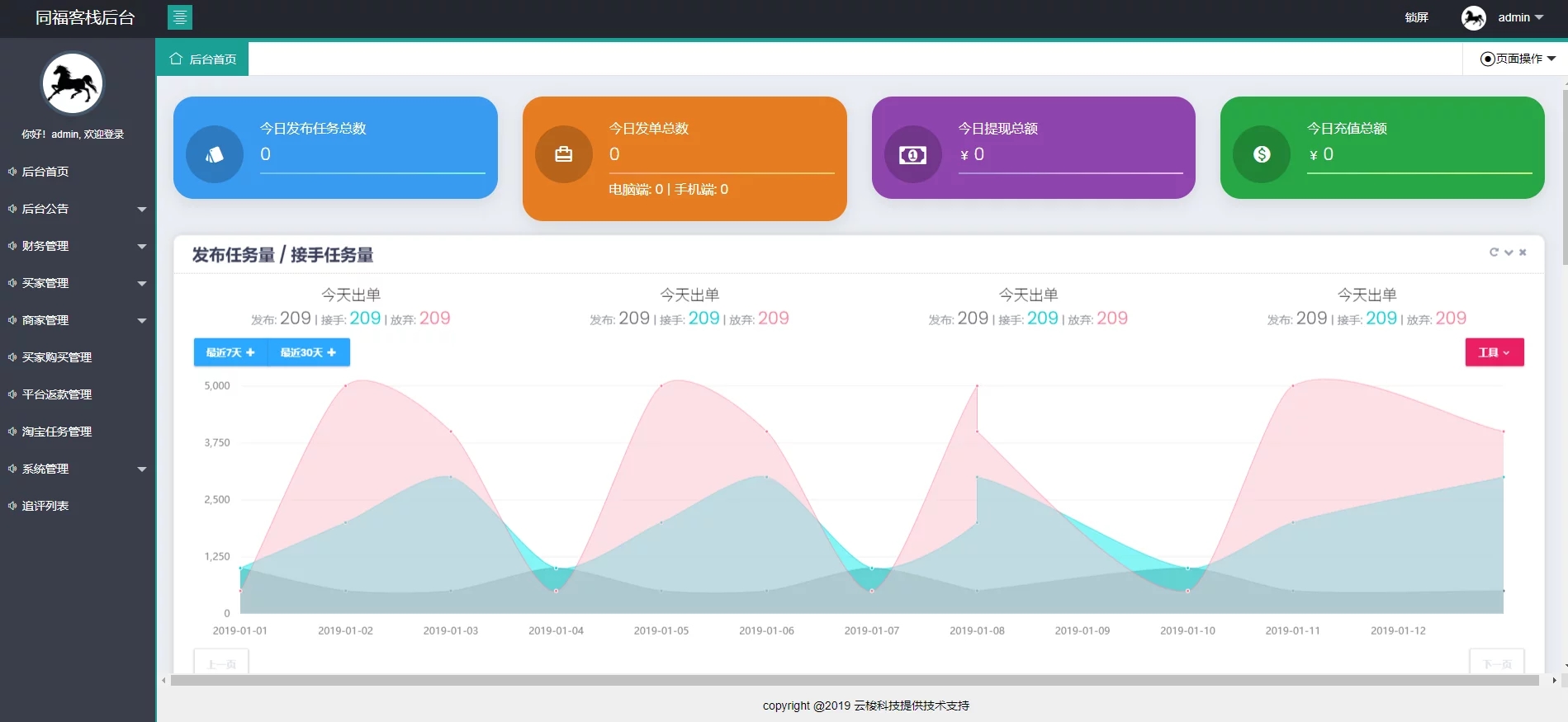Click the dollar coin icon on green card
Viewport: 1568px width, 722px height.
pyautogui.click(x=1261, y=154)
